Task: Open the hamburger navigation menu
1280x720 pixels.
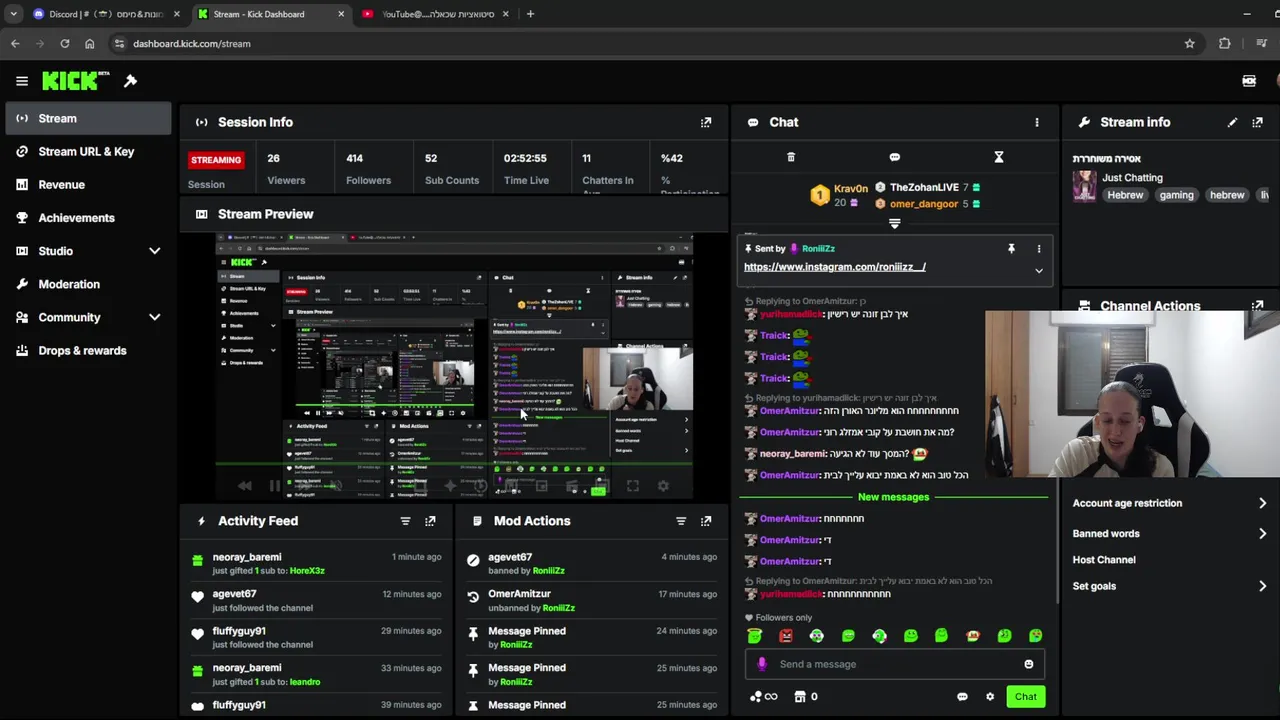Action: tap(22, 81)
